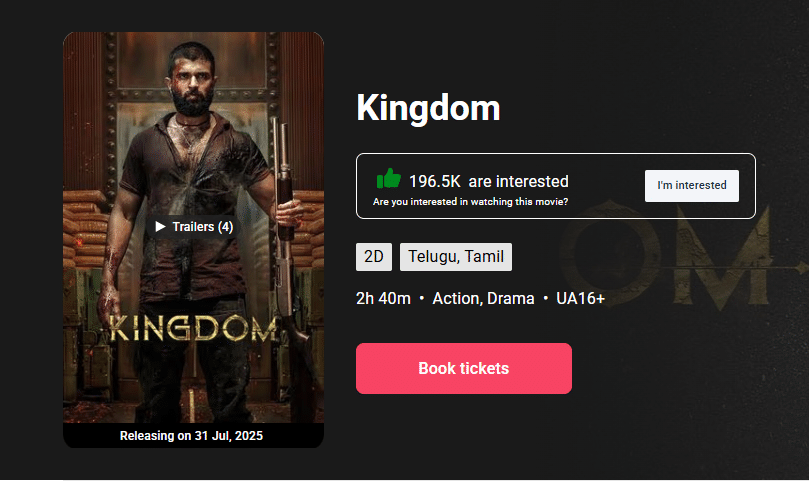This screenshot has height=485, width=809.
Task: Select the 2D format tag
Action: 374,257
